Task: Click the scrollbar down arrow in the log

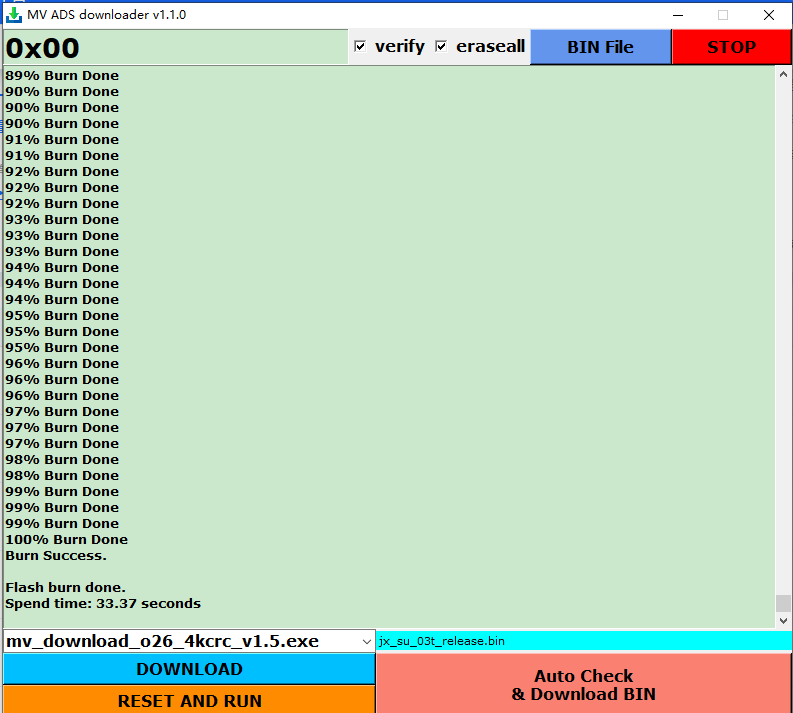Action: pyautogui.click(x=783, y=620)
